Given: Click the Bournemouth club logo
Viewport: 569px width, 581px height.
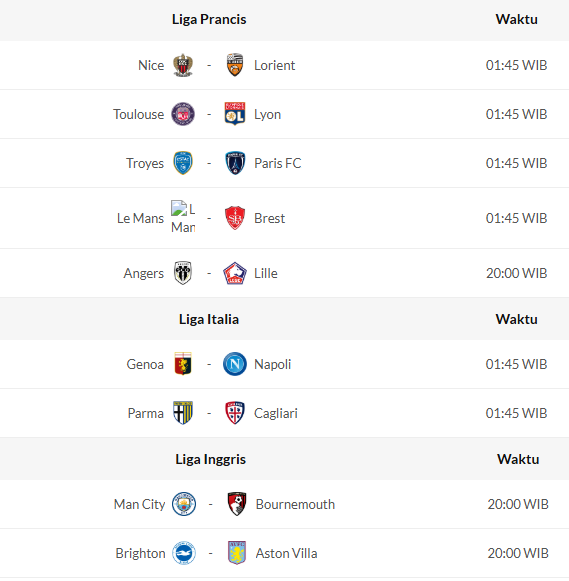Looking at the screenshot, I should coord(237,504).
